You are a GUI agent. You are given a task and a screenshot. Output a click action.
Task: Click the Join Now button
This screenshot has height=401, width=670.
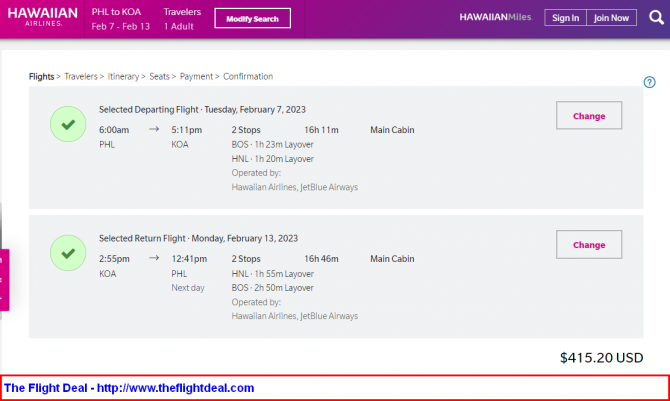(611, 18)
